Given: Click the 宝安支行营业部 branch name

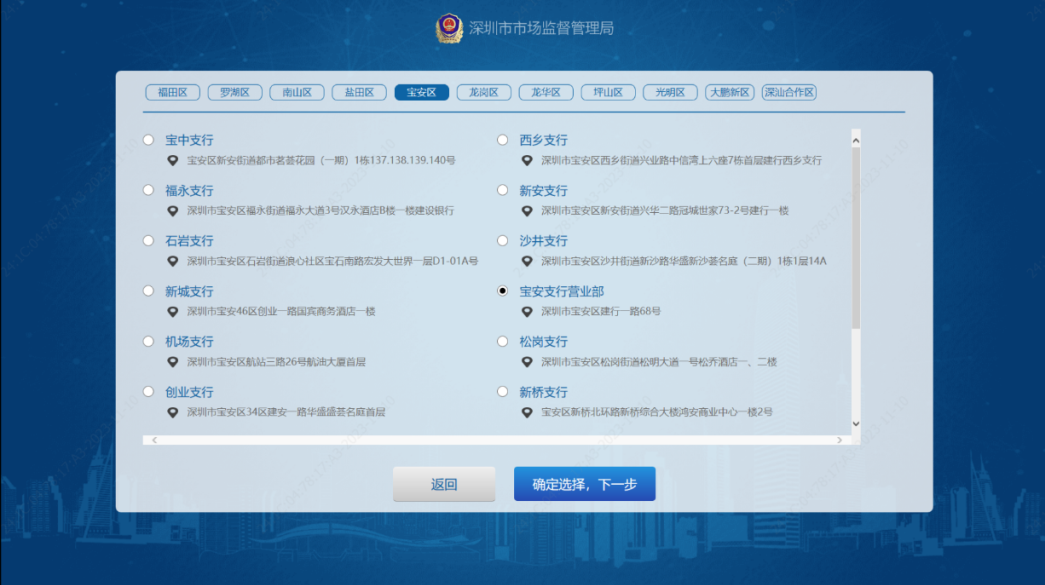Looking at the screenshot, I should pyautogui.click(x=562, y=292).
